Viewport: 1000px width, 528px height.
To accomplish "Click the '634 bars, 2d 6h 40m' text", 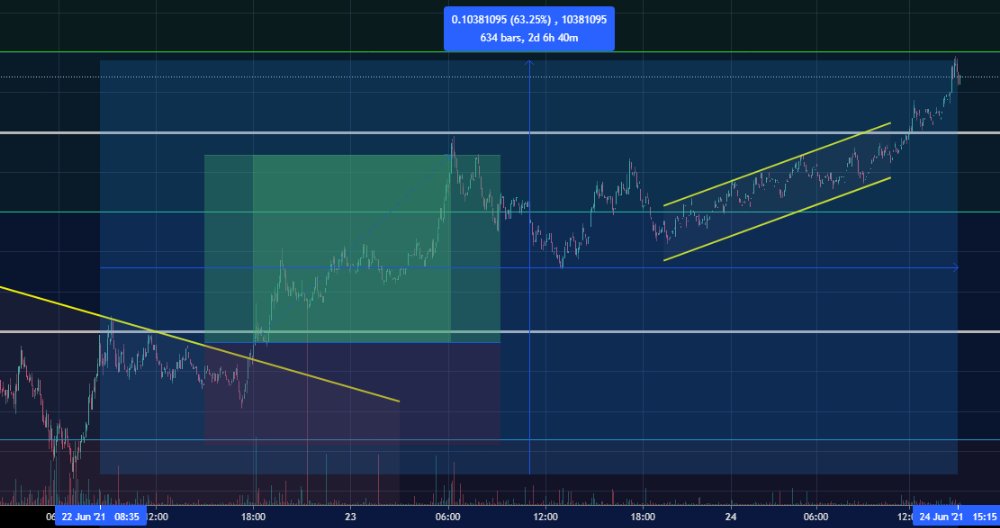I will point(529,38).
